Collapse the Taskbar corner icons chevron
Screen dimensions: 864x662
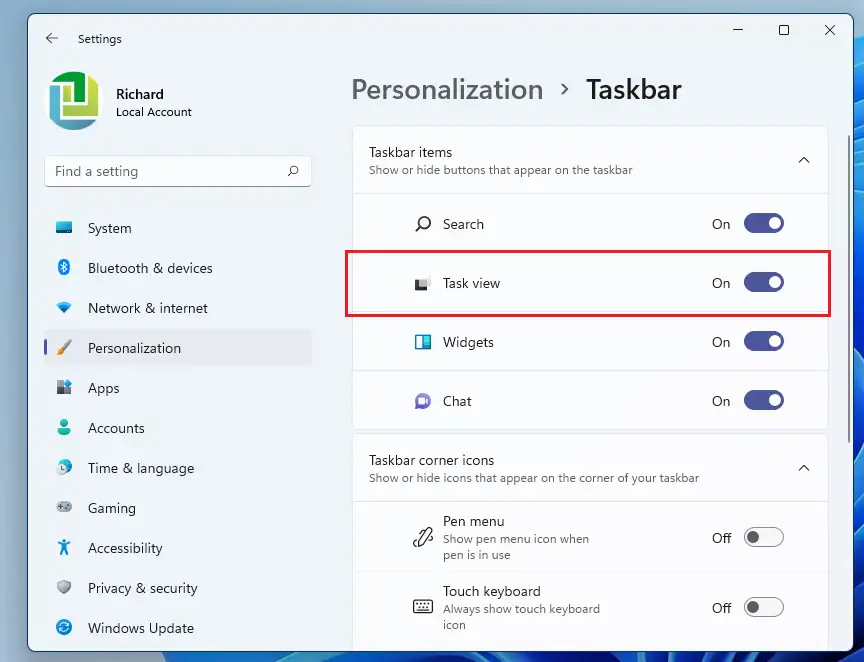click(x=804, y=467)
